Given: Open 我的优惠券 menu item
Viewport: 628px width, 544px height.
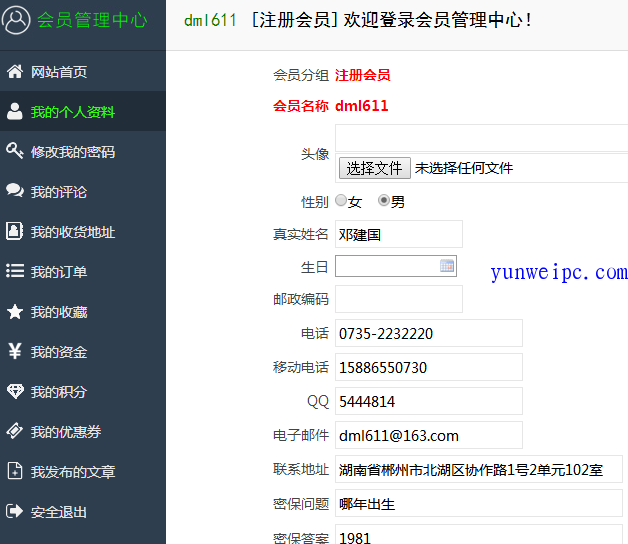Looking at the screenshot, I should coord(66,432).
